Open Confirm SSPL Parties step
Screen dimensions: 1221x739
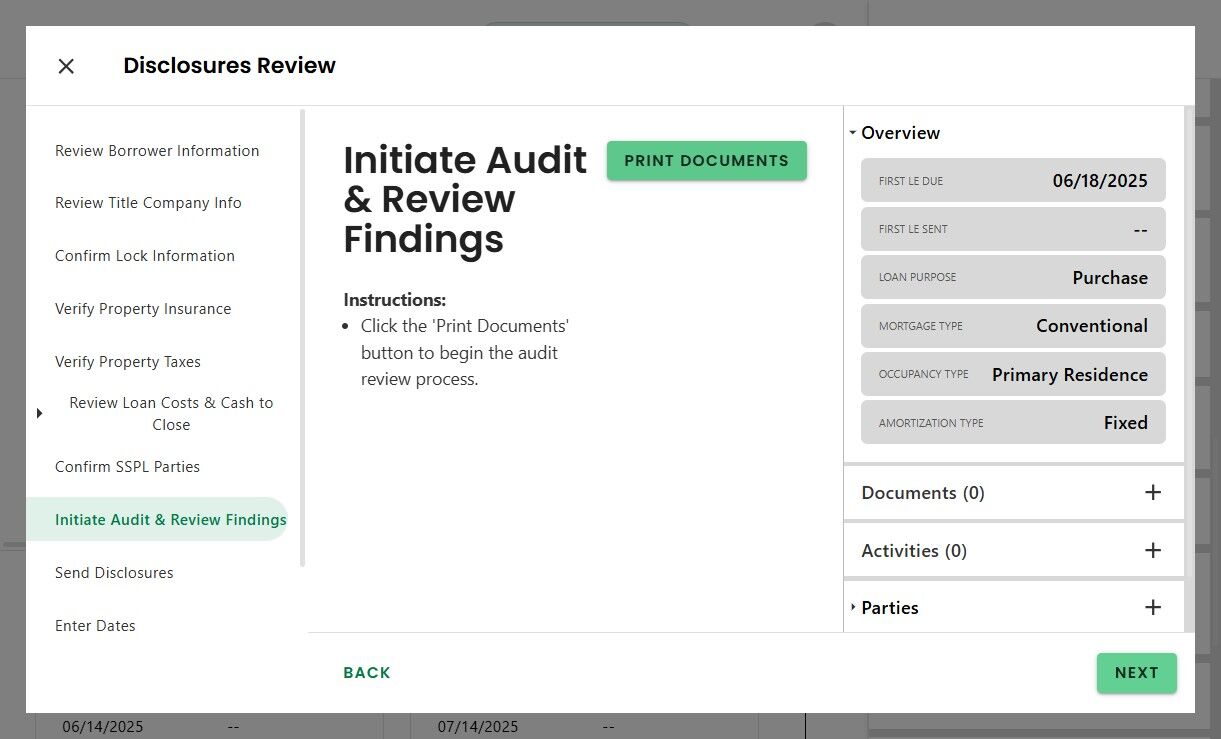127,467
